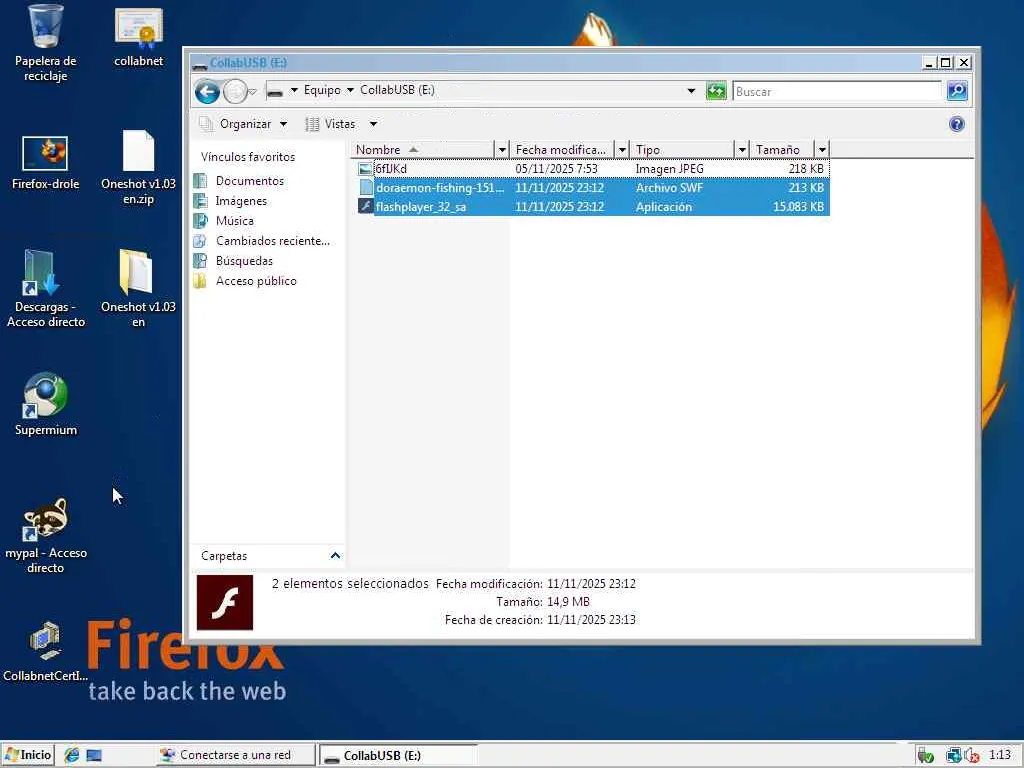
Task: Open the Acceso público favorite link
Action: [x=256, y=281]
